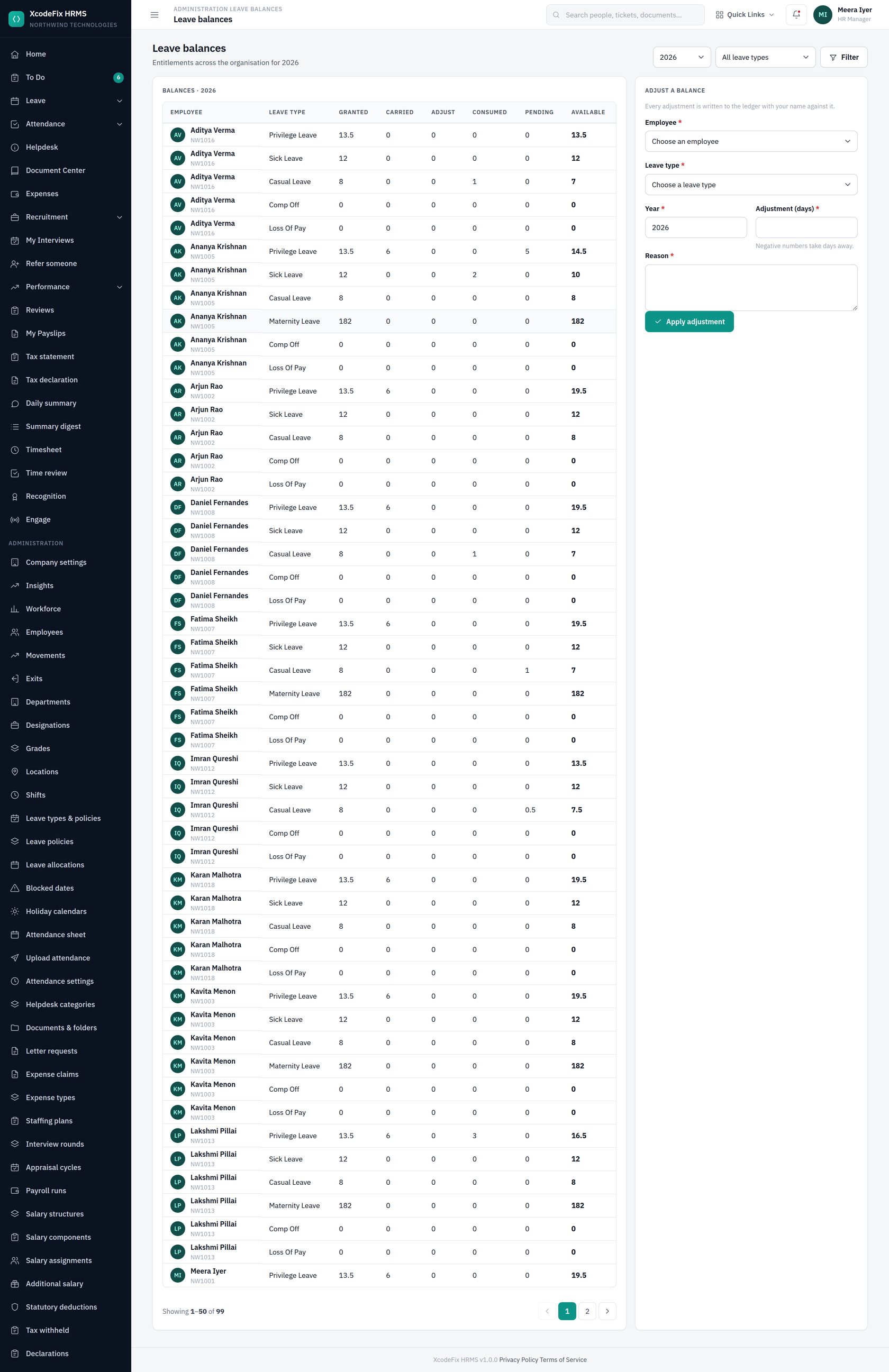Image resolution: width=889 pixels, height=1372 pixels.
Task: Open the Choose a leave type dropdown
Action: click(751, 185)
